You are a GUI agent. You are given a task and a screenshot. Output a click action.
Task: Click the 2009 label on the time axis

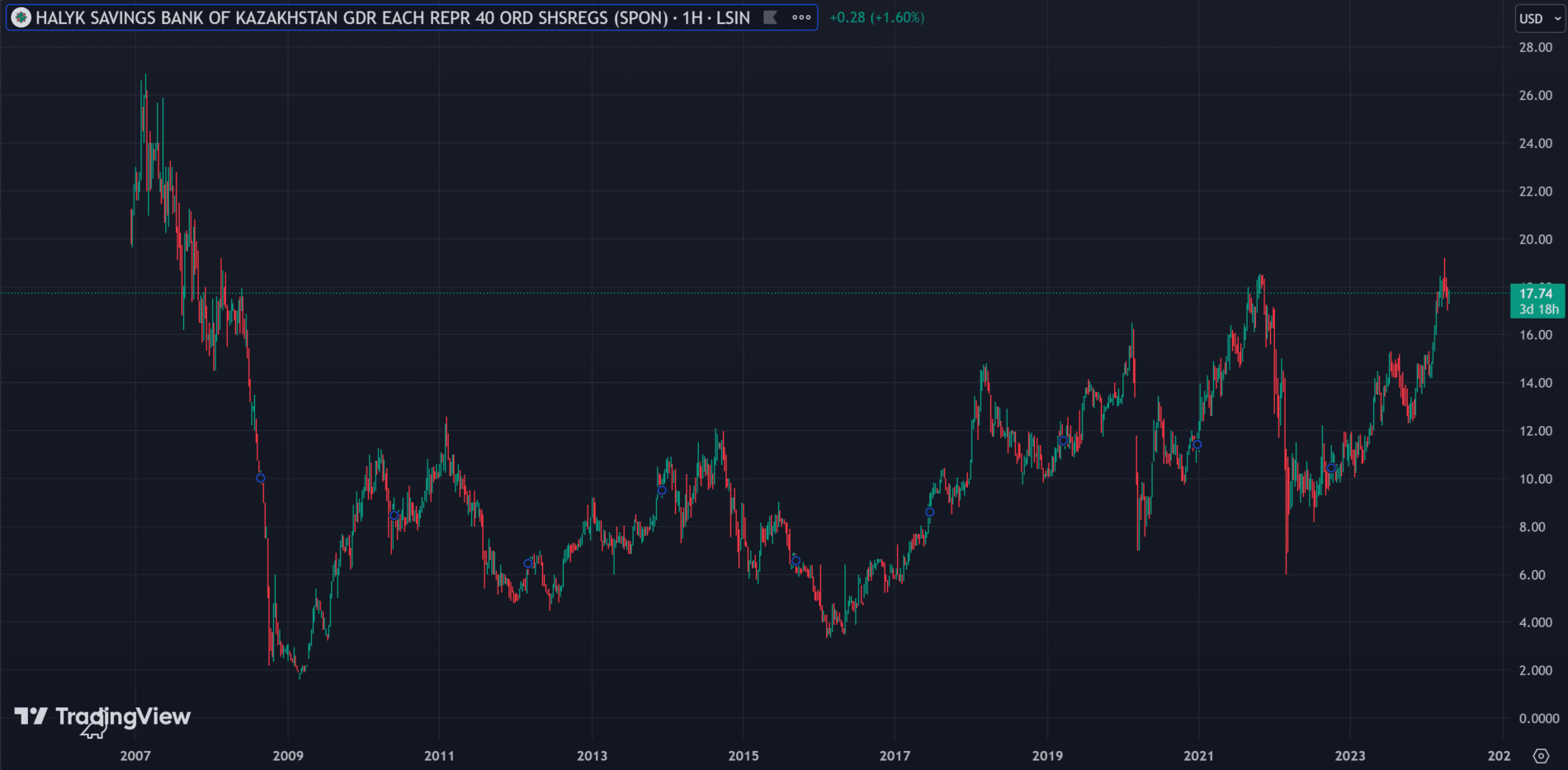pos(288,755)
